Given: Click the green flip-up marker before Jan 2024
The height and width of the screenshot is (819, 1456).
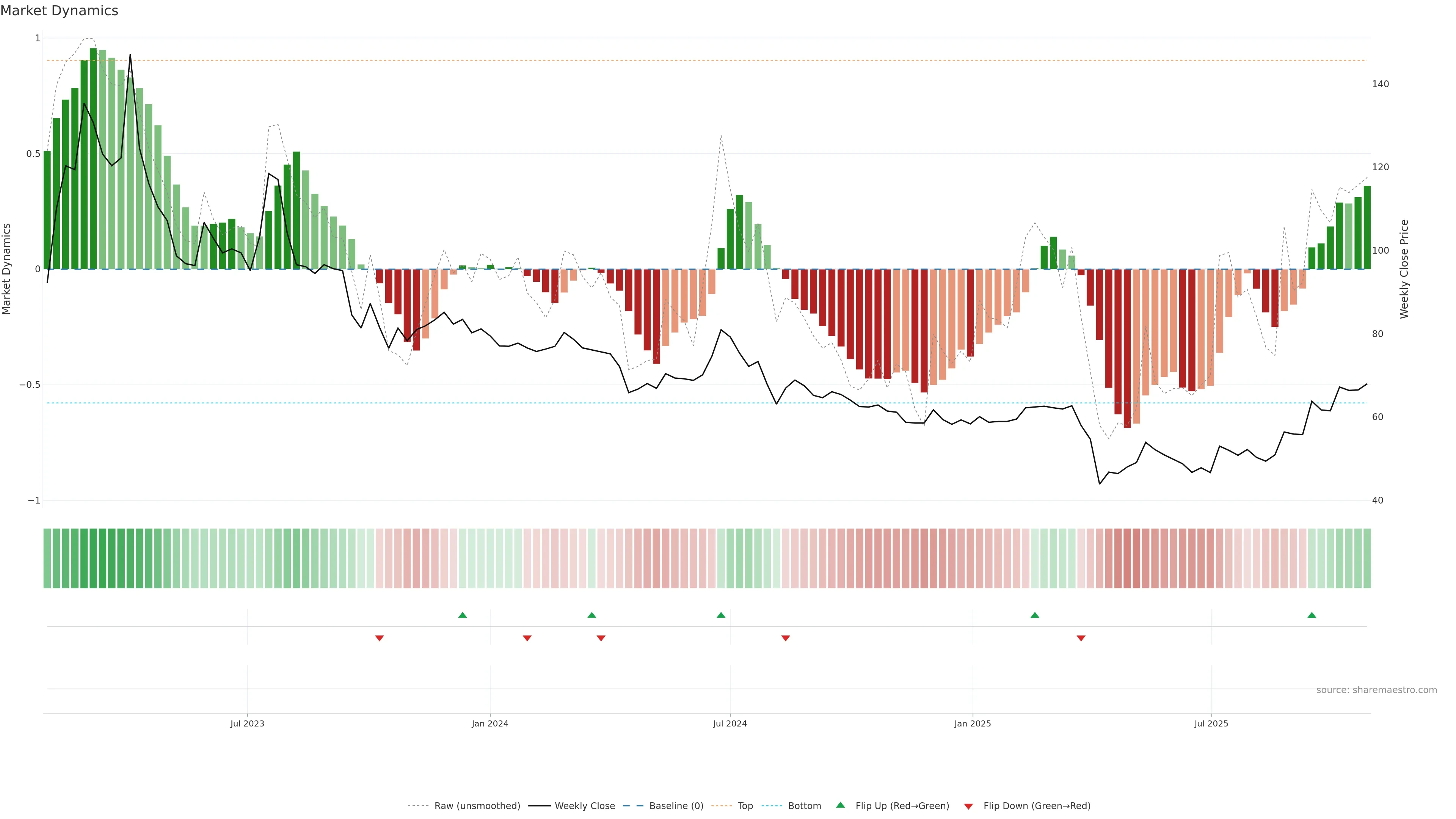Looking at the screenshot, I should pyautogui.click(x=462, y=615).
